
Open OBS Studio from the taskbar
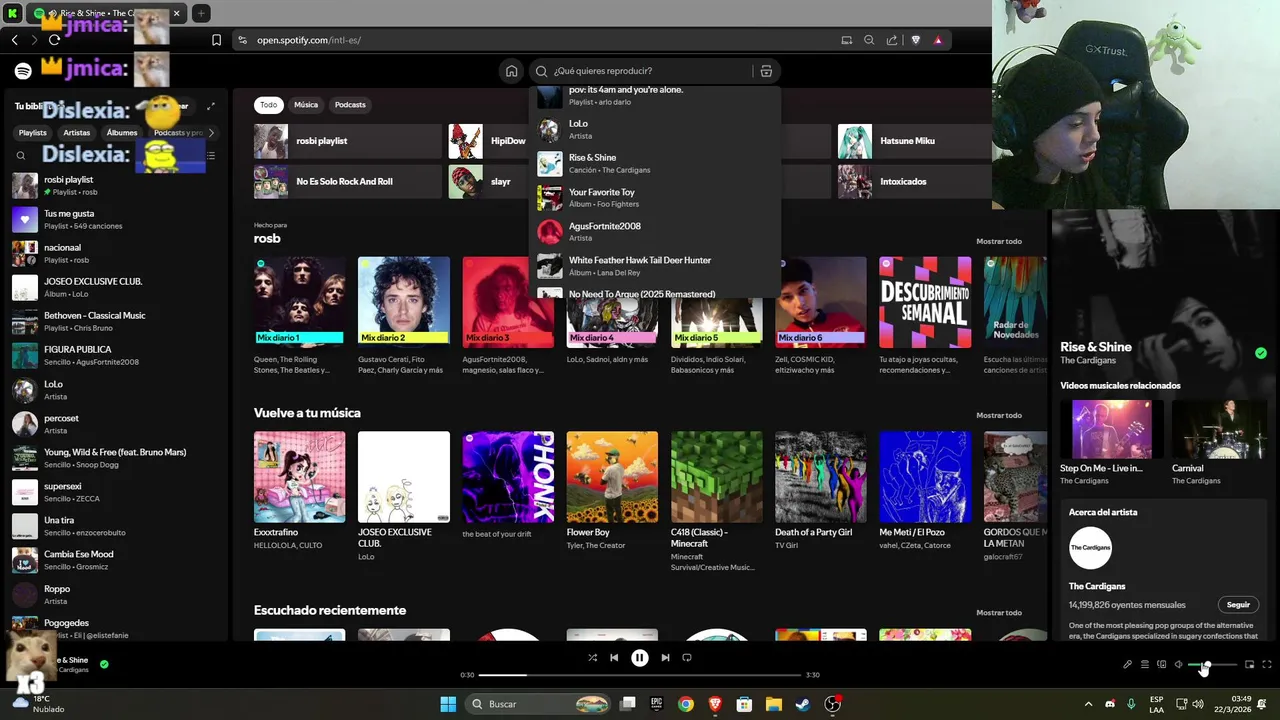(x=832, y=704)
